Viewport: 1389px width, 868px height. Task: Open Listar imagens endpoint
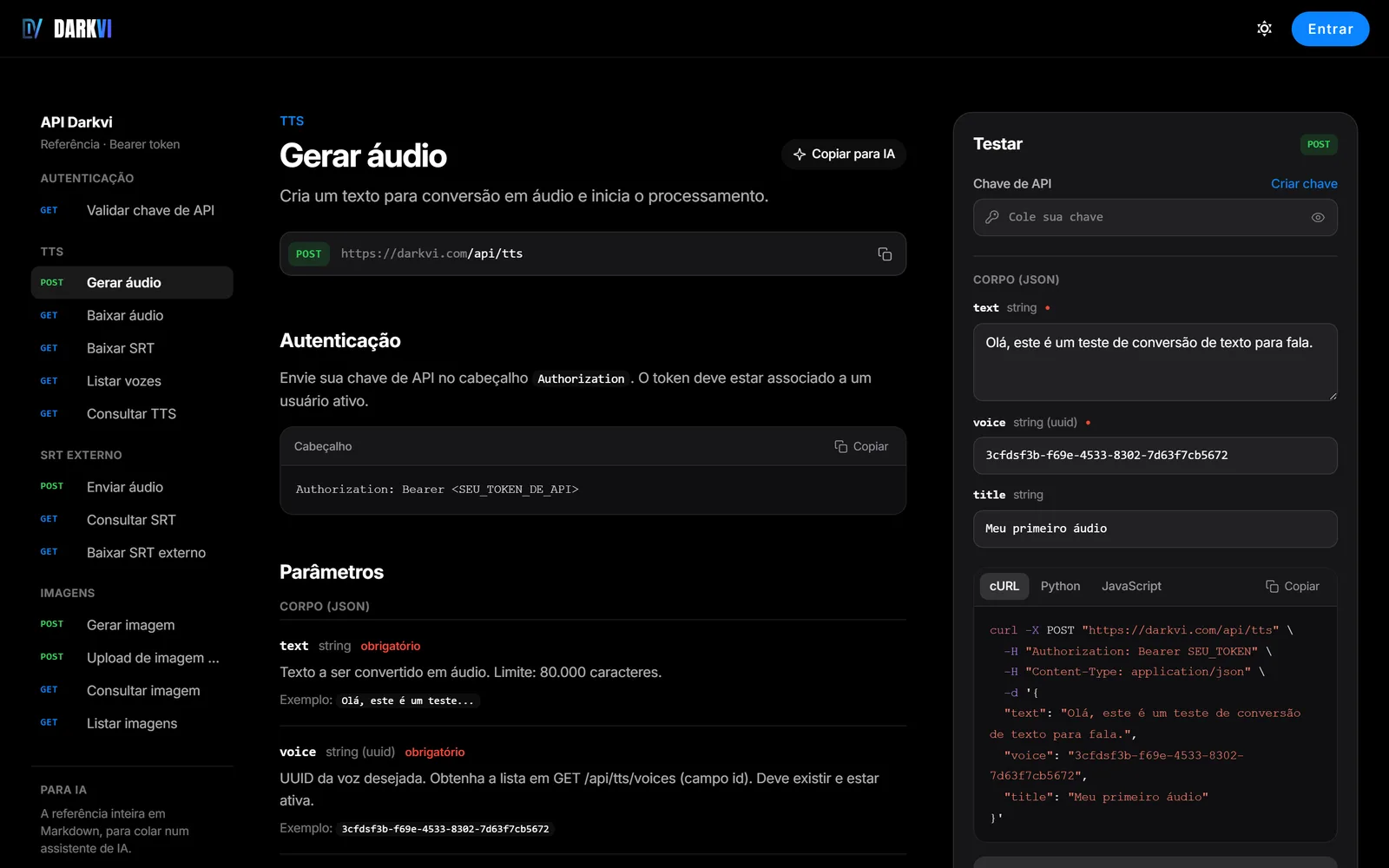(132, 723)
